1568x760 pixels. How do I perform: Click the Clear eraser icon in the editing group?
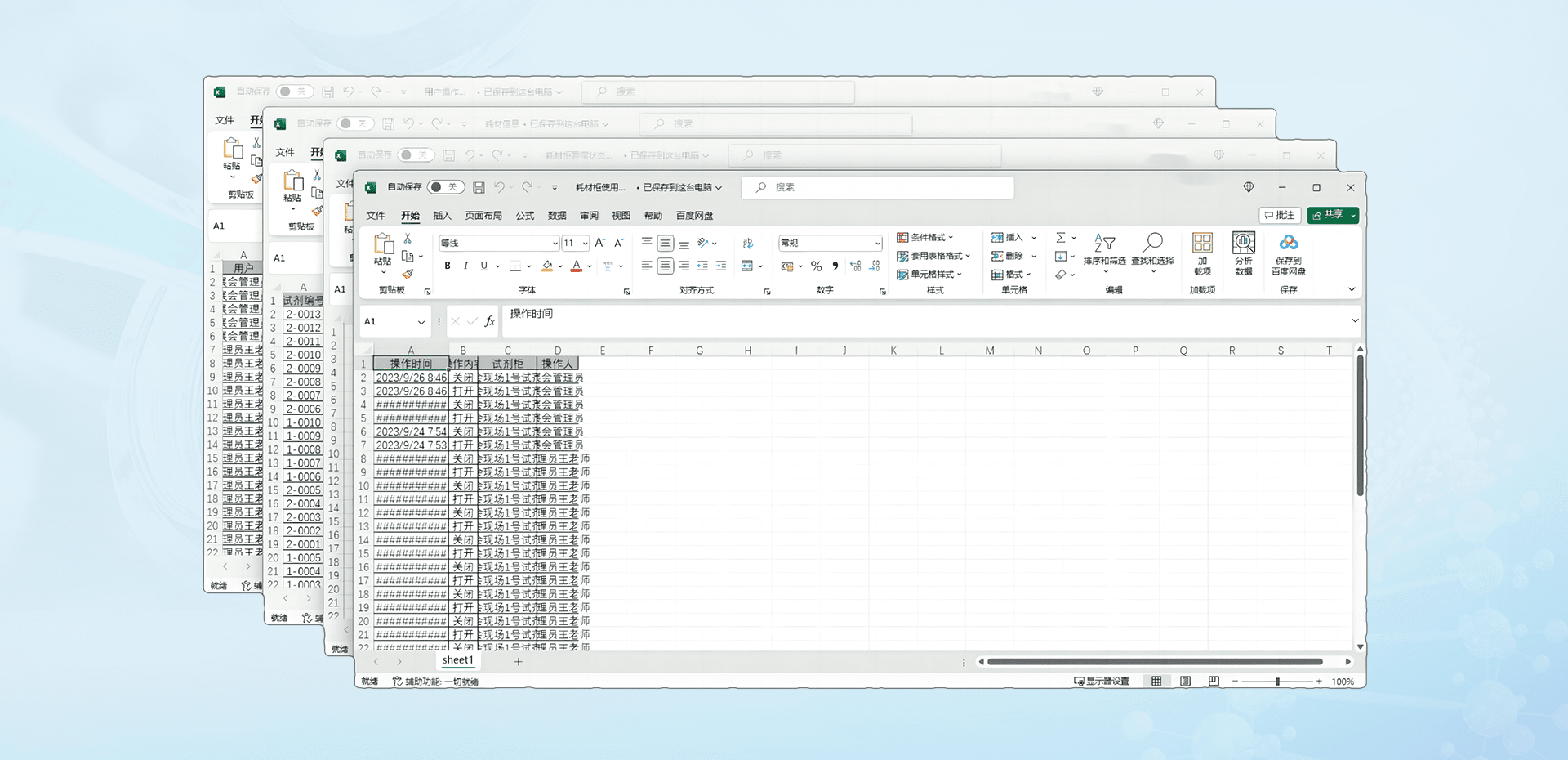pos(1061,275)
